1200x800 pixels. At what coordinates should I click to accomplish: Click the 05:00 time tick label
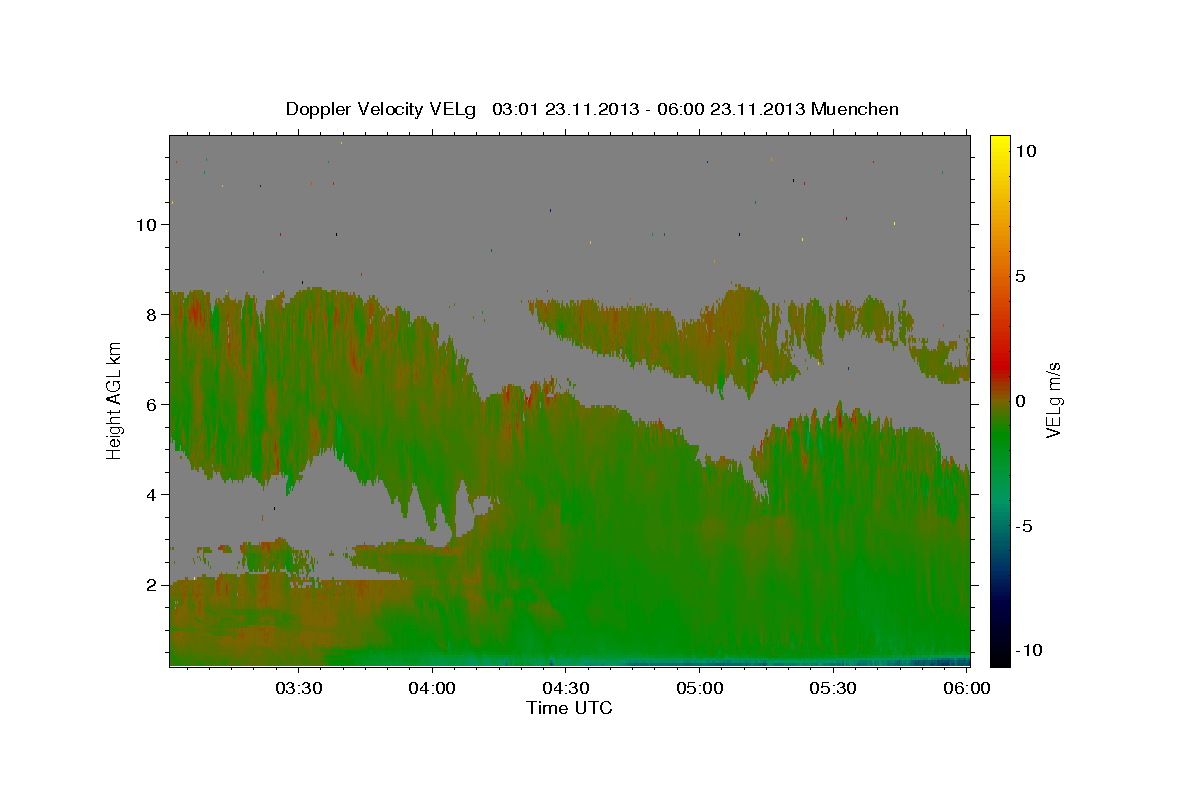click(x=700, y=689)
